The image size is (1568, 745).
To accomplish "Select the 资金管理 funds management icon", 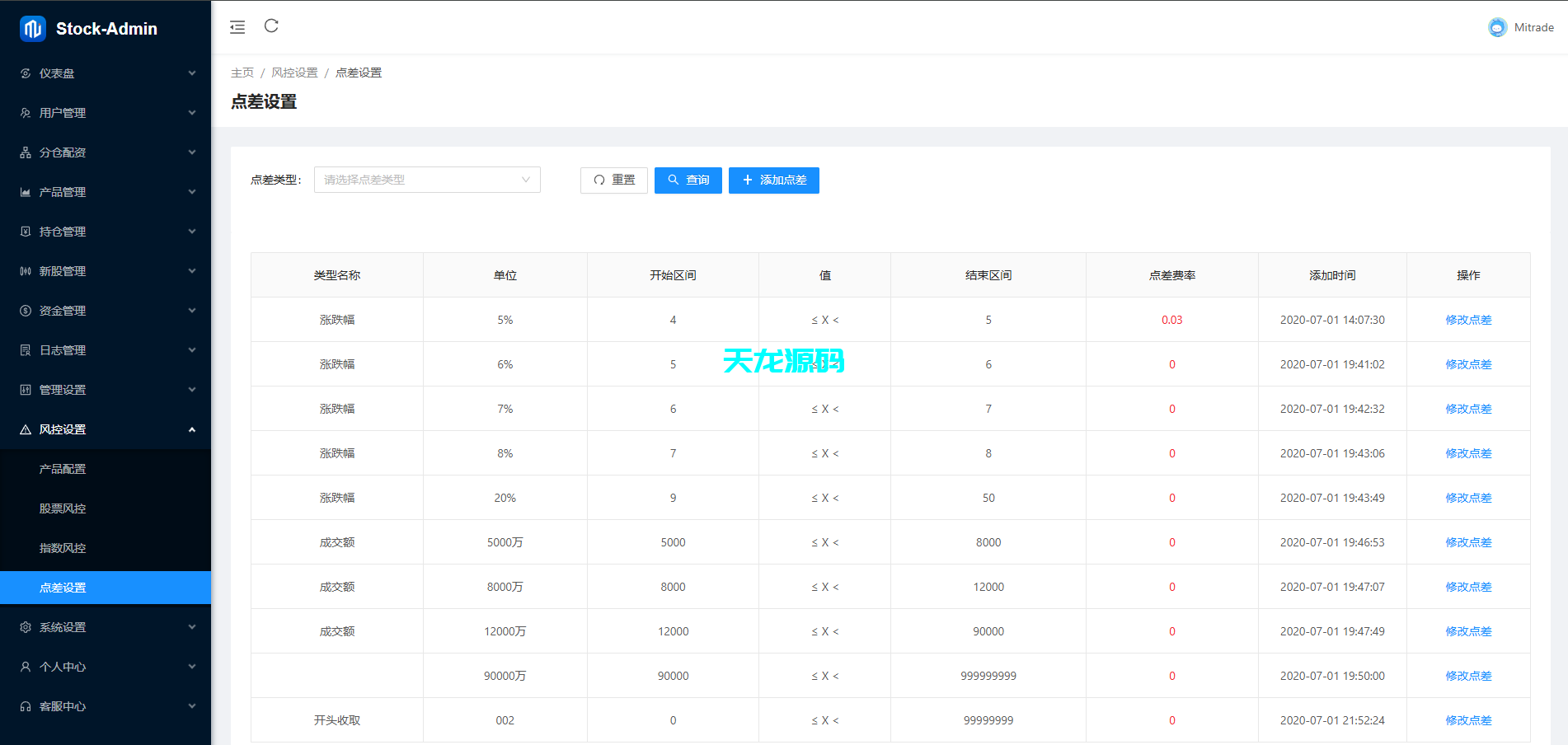I will point(26,310).
